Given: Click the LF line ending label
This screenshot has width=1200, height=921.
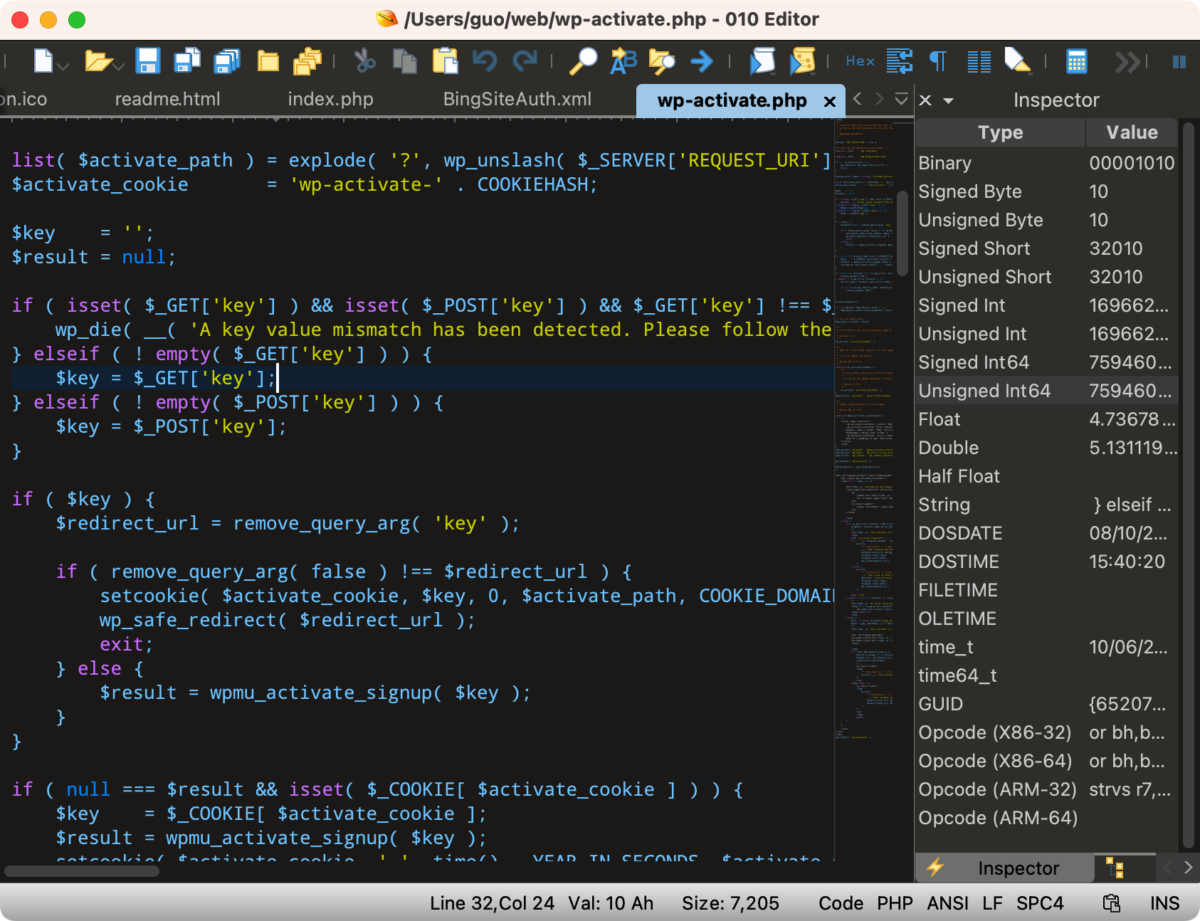Looking at the screenshot, I should tap(993, 903).
